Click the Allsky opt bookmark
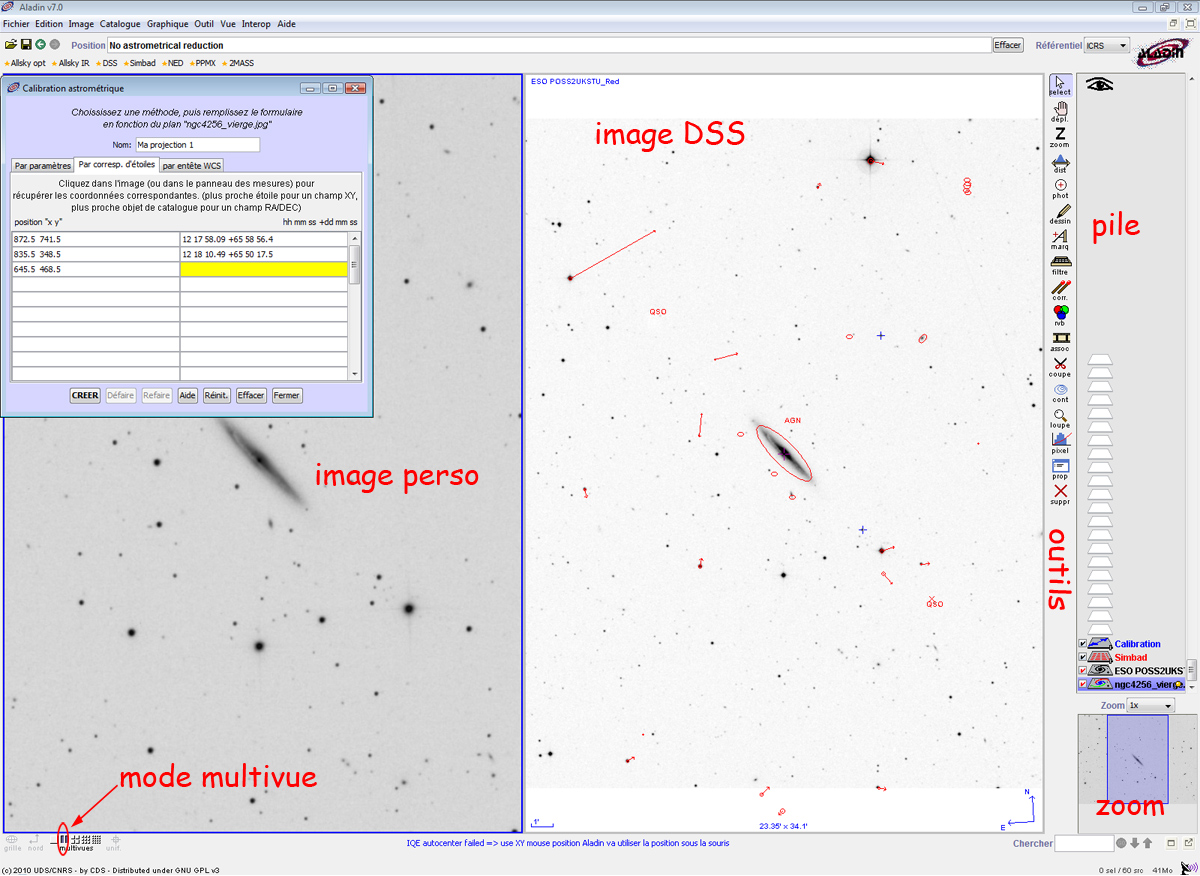Viewport: 1200px width, 876px height. (x=25, y=63)
